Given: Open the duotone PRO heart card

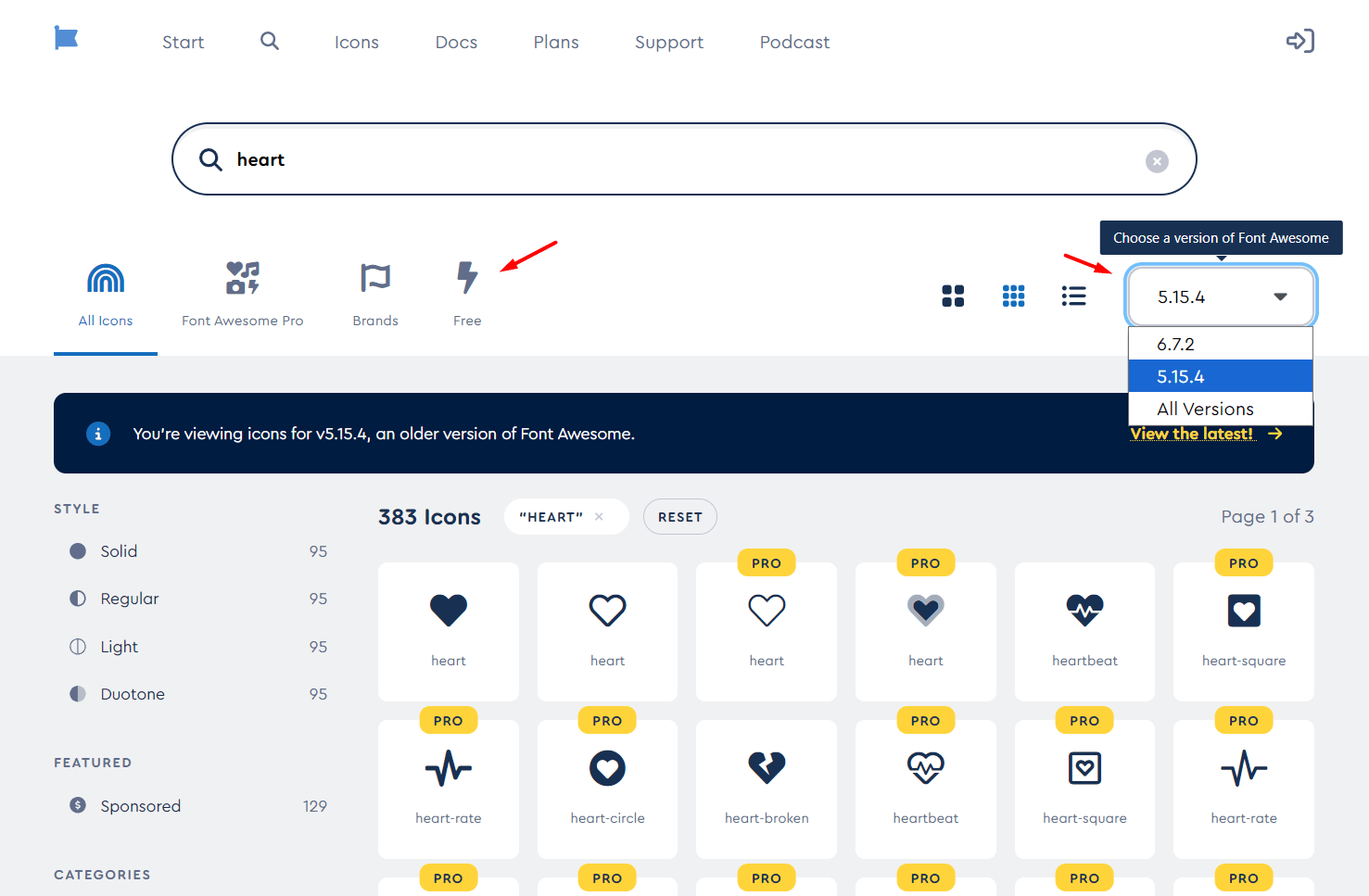Looking at the screenshot, I should [926, 632].
